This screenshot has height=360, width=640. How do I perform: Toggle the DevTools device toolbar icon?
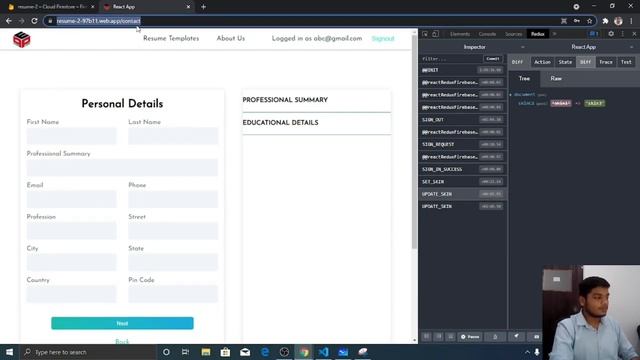point(436,34)
